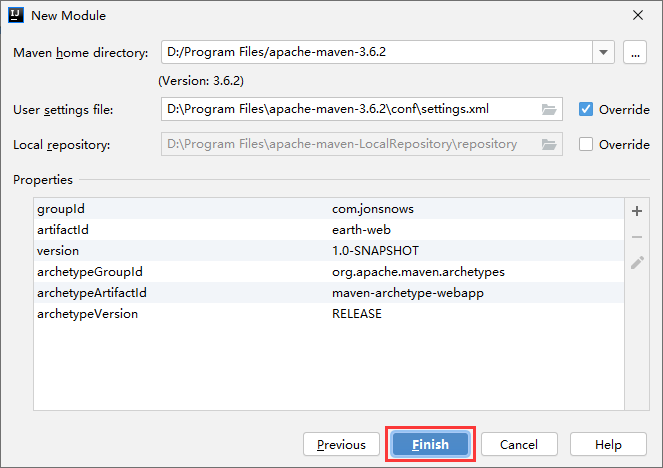
Task: Uncheck Override for User settings file
Action: tap(587, 109)
